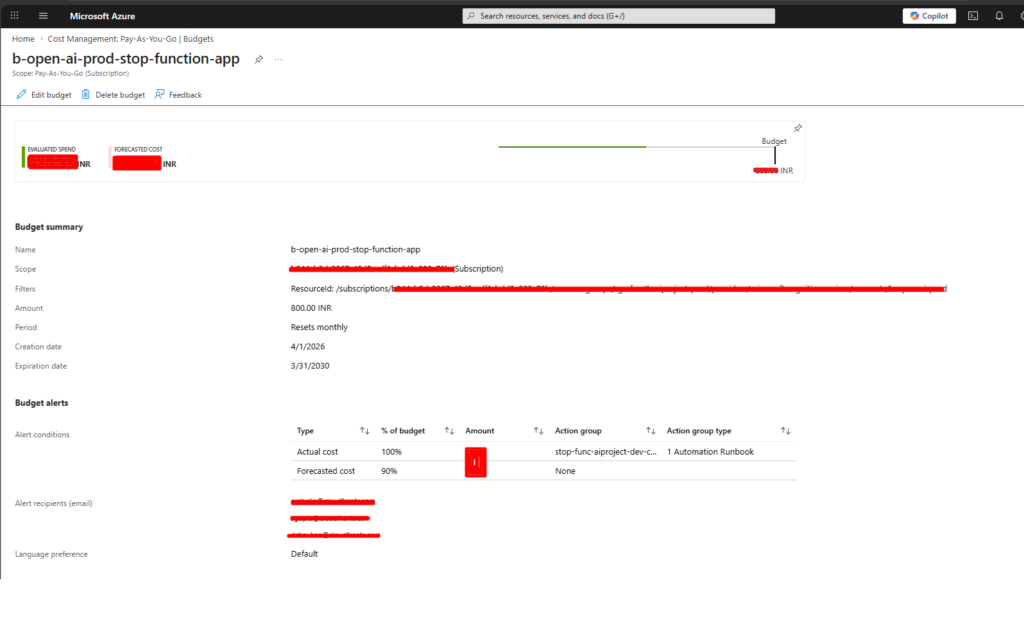The height and width of the screenshot is (619, 1024).
Task: Click the Resets monthly period value
Action: [x=319, y=327]
